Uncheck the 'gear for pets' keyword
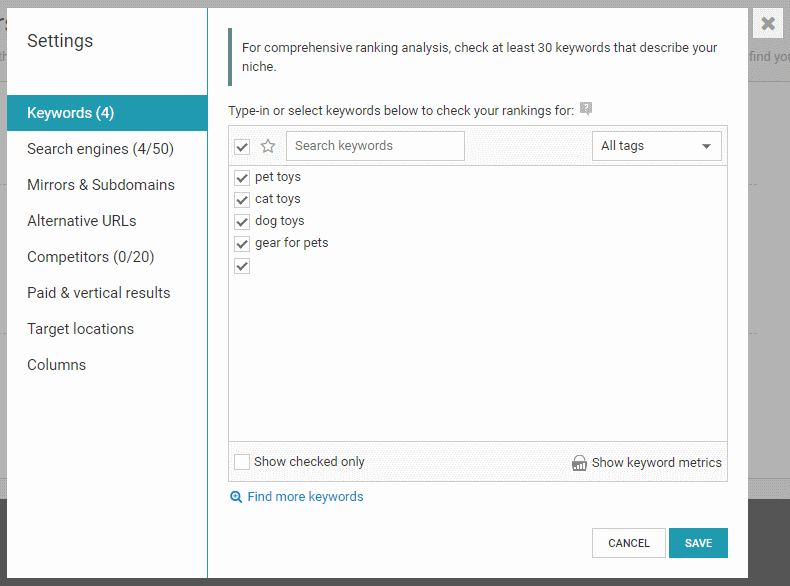 (x=242, y=244)
